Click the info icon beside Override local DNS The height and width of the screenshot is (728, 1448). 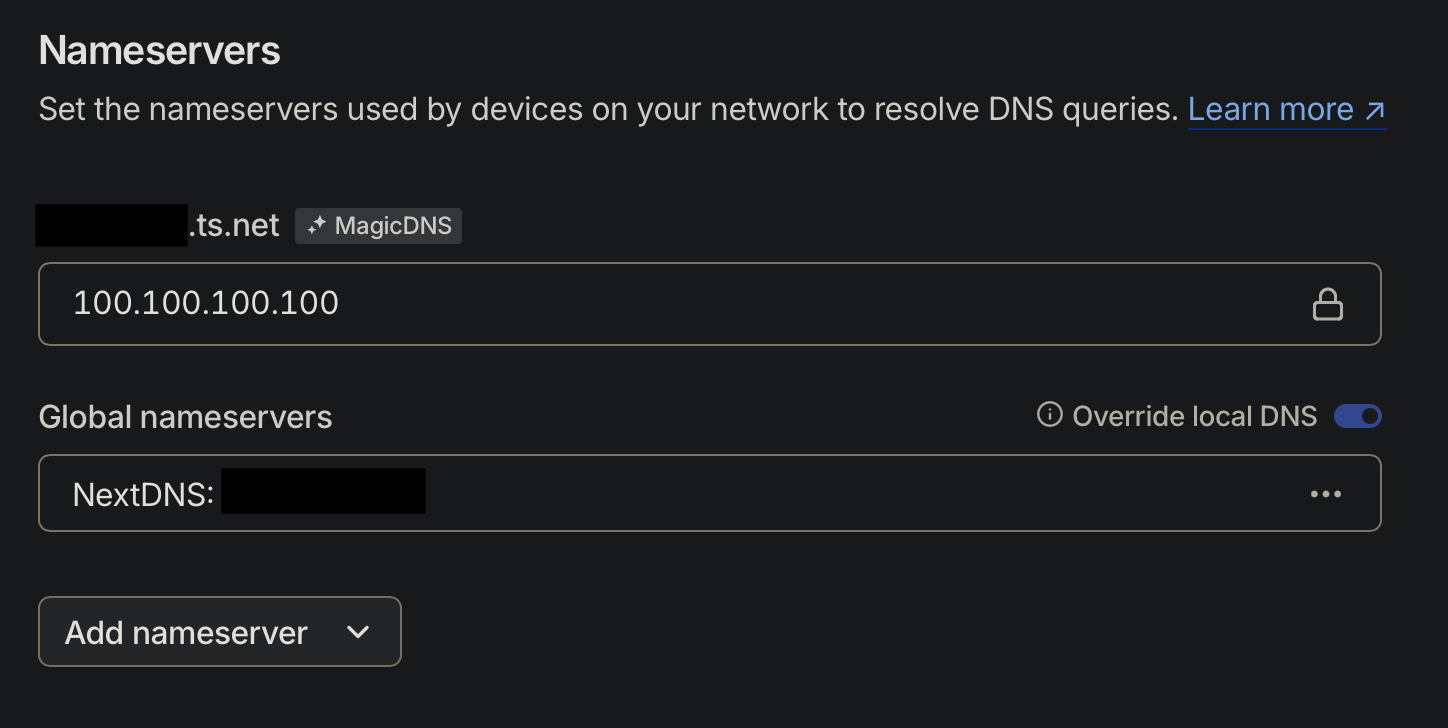[1048, 415]
